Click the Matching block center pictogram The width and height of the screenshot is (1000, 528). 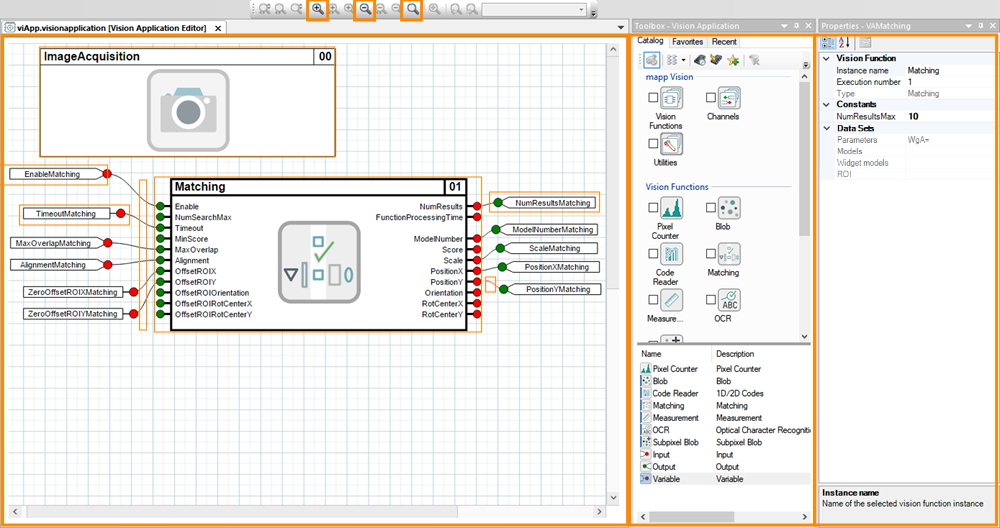click(319, 262)
